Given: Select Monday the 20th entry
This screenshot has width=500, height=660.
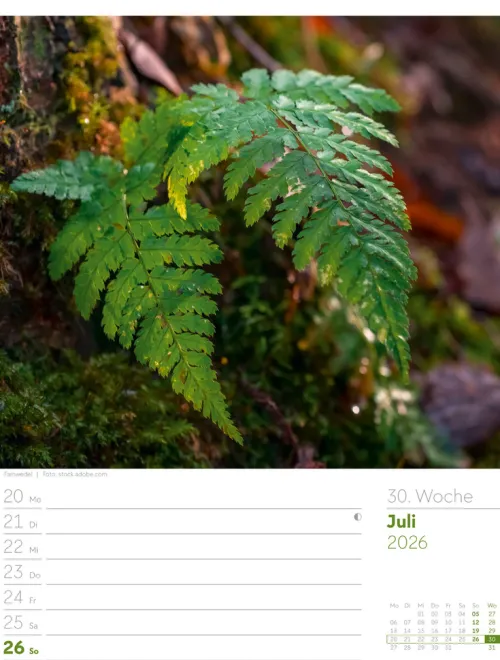Looking at the screenshot, I should tap(182, 496).
